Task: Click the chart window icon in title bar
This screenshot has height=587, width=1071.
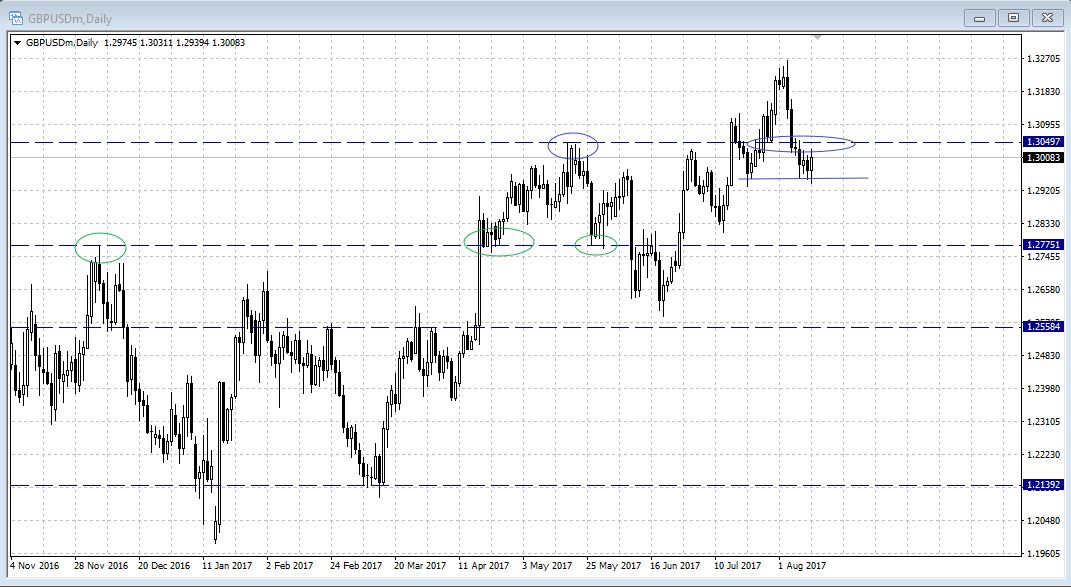Action: (15, 17)
